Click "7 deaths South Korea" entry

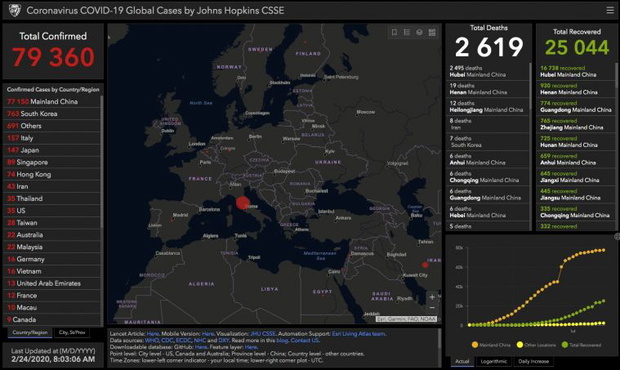point(488,142)
